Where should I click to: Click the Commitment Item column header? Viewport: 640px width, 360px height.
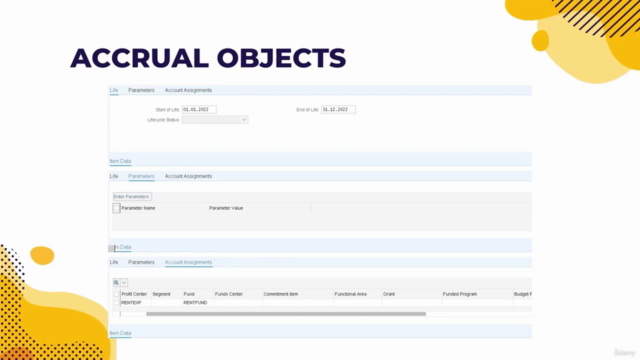[281, 294]
